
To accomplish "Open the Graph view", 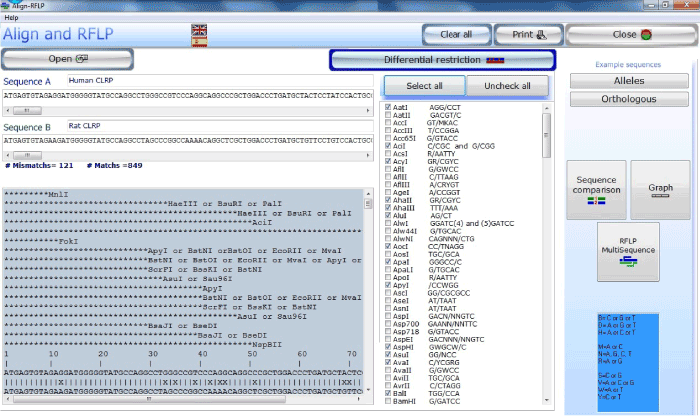I will coord(660,190).
